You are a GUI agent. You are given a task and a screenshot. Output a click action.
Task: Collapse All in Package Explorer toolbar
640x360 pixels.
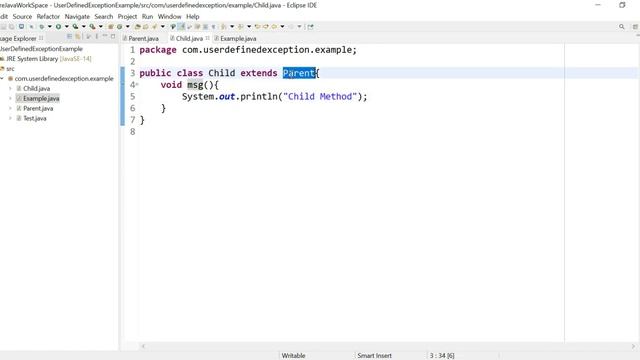[x=69, y=37]
